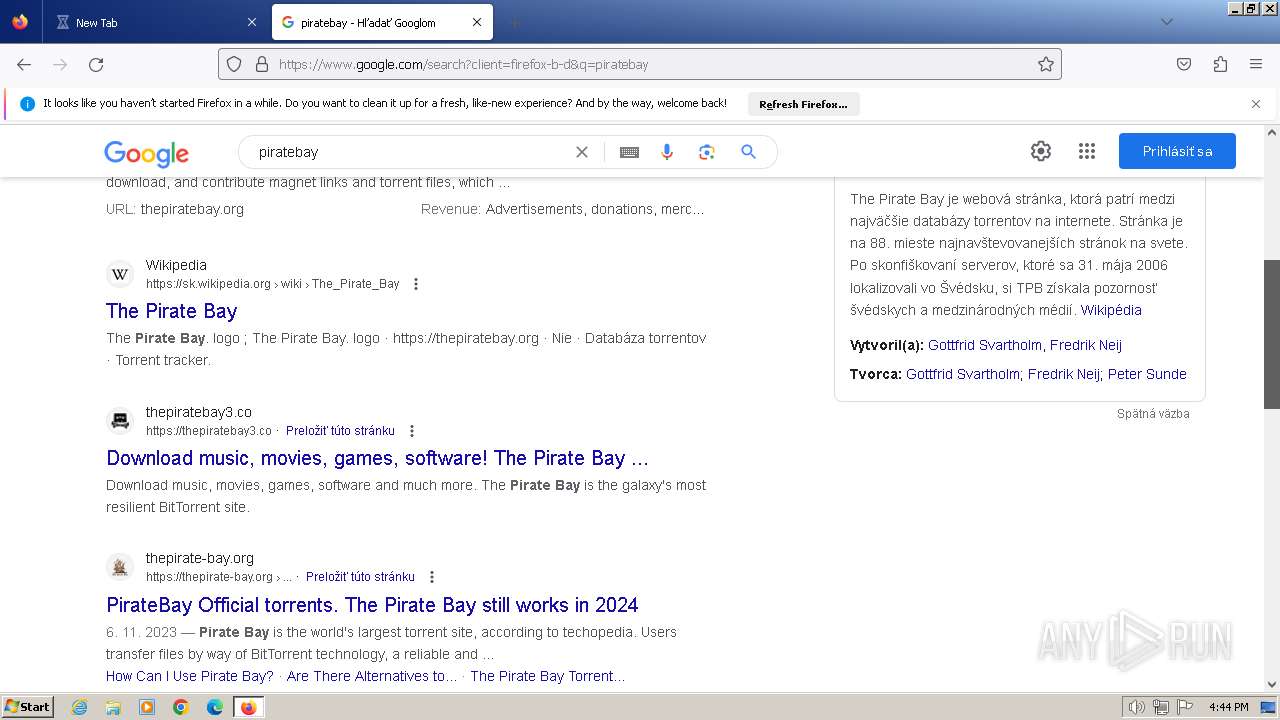Launch Microsoft Edge from the taskbar
Viewport: 1280px width, 720px height.
pyautogui.click(x=215, y=707)
